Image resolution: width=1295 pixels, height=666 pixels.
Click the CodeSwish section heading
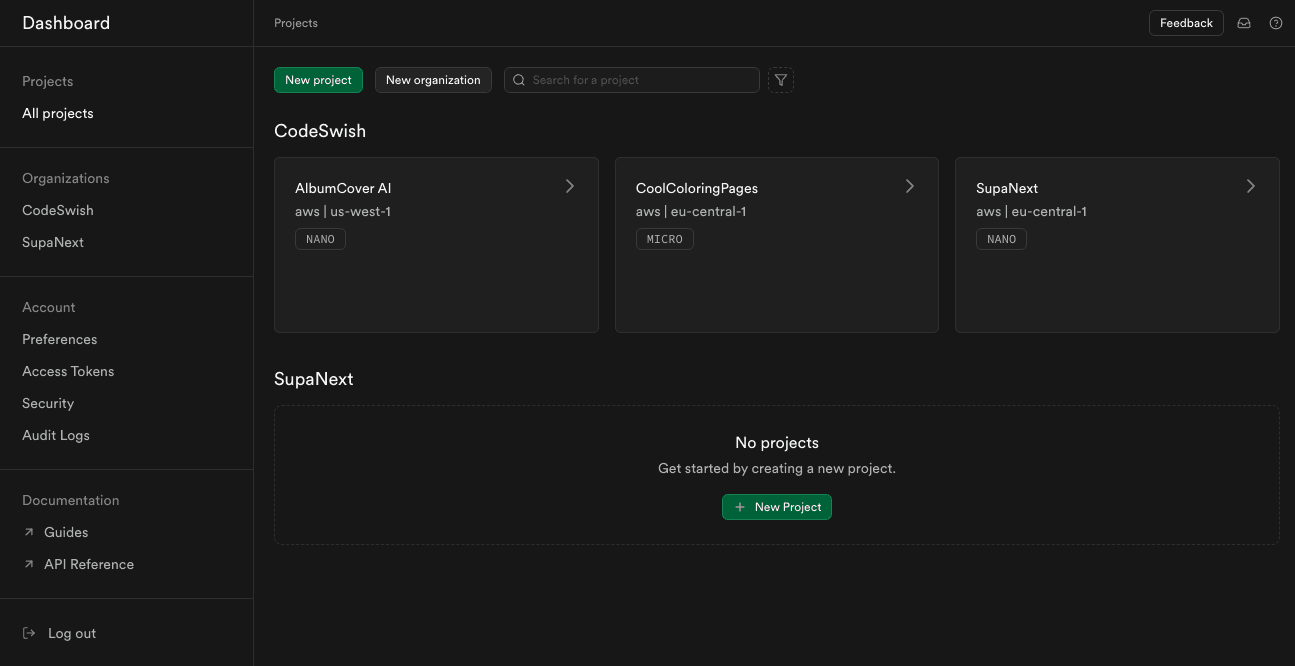click(320, 131)
